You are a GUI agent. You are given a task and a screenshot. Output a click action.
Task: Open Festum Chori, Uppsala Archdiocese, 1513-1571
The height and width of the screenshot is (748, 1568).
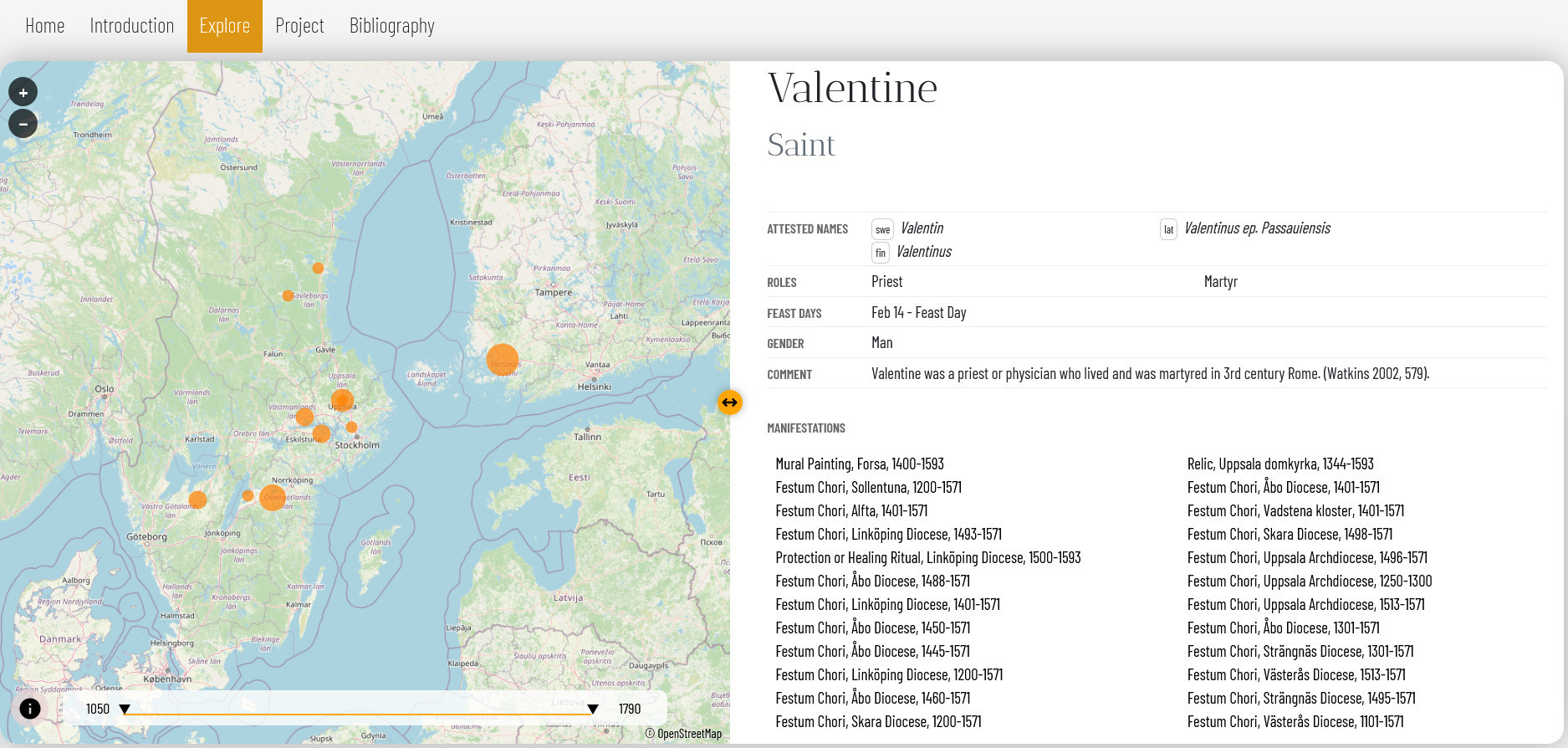coord(1306,605)
